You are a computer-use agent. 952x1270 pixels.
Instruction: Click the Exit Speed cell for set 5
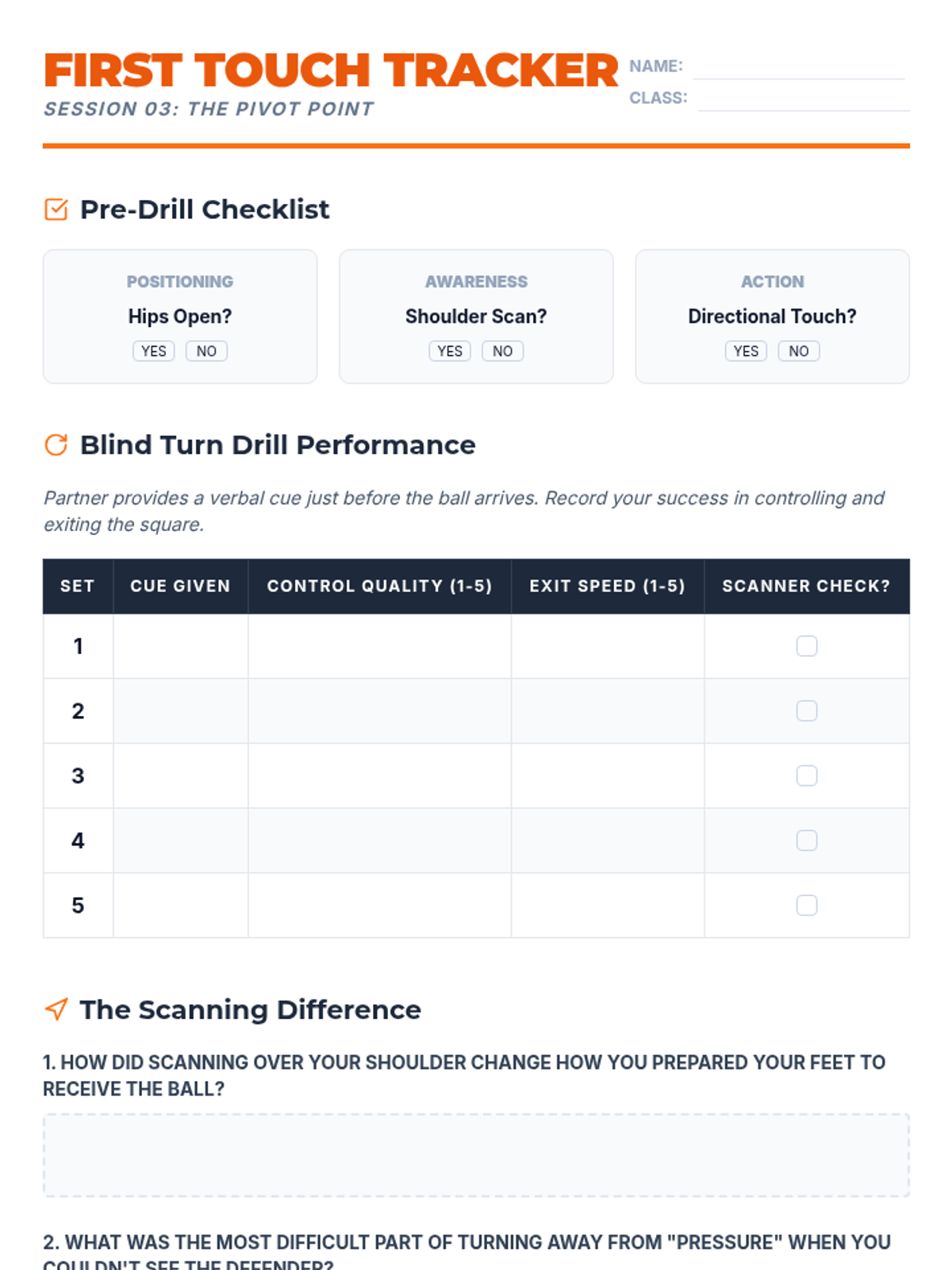point(608,906)
